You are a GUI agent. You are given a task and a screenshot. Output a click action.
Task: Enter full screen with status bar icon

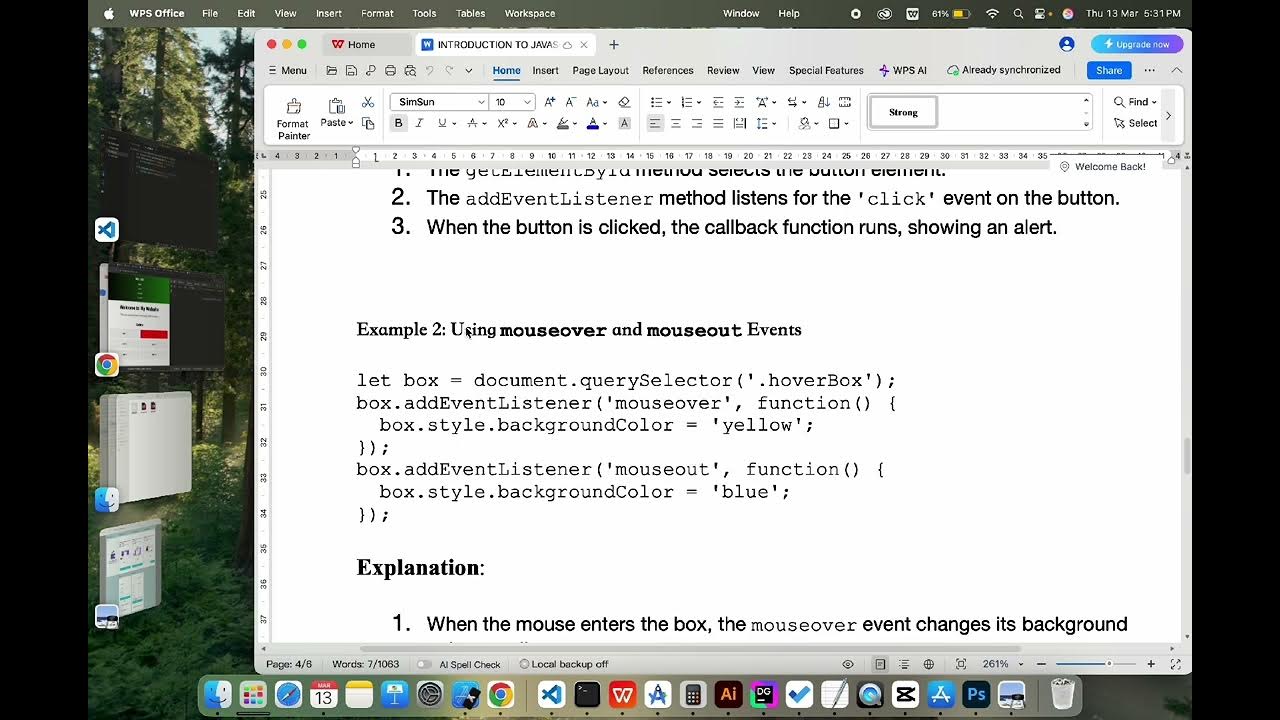(x=1176, y=664)
